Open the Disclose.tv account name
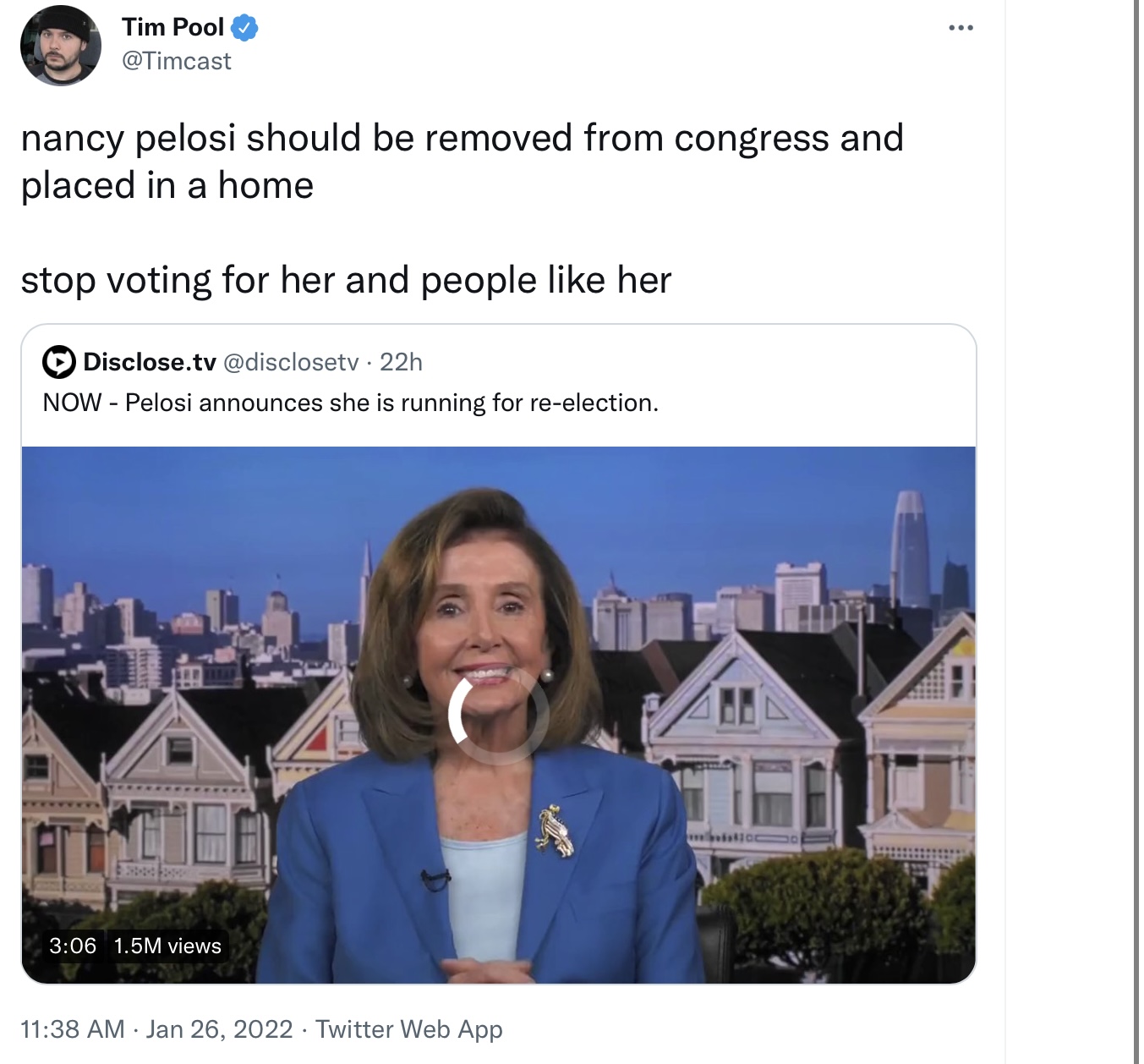The image size is (1144, 1064). tap(150, 362)
